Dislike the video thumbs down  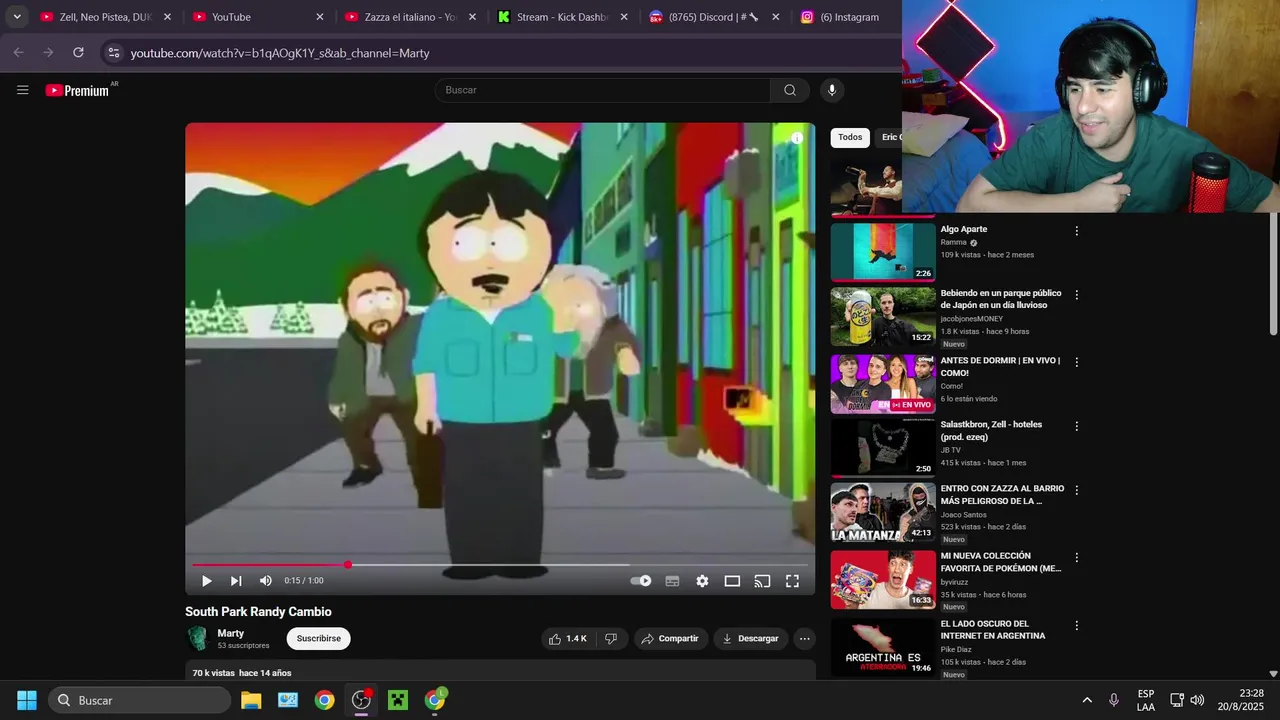pos(611,638)
